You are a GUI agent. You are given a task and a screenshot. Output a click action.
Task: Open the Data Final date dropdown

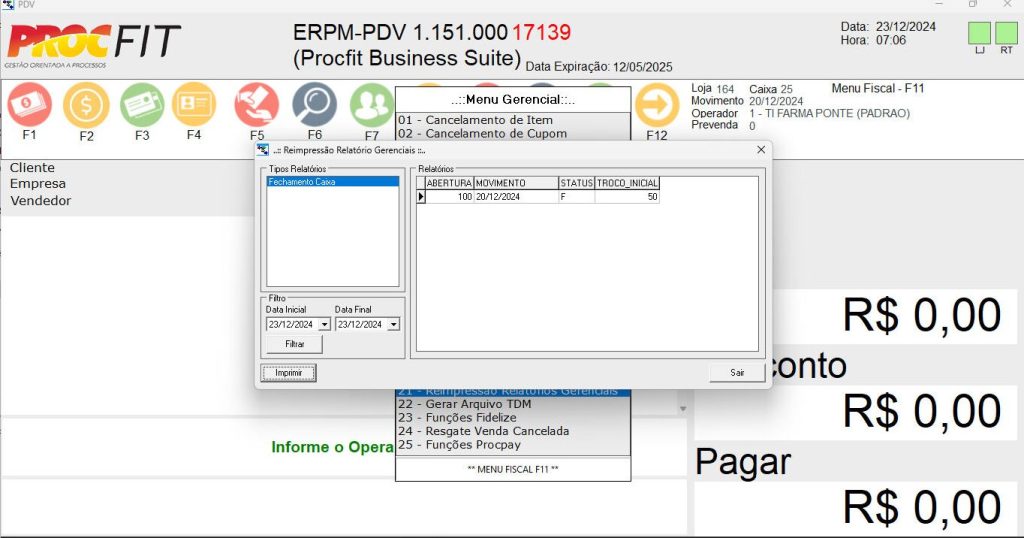click(394, 324)
